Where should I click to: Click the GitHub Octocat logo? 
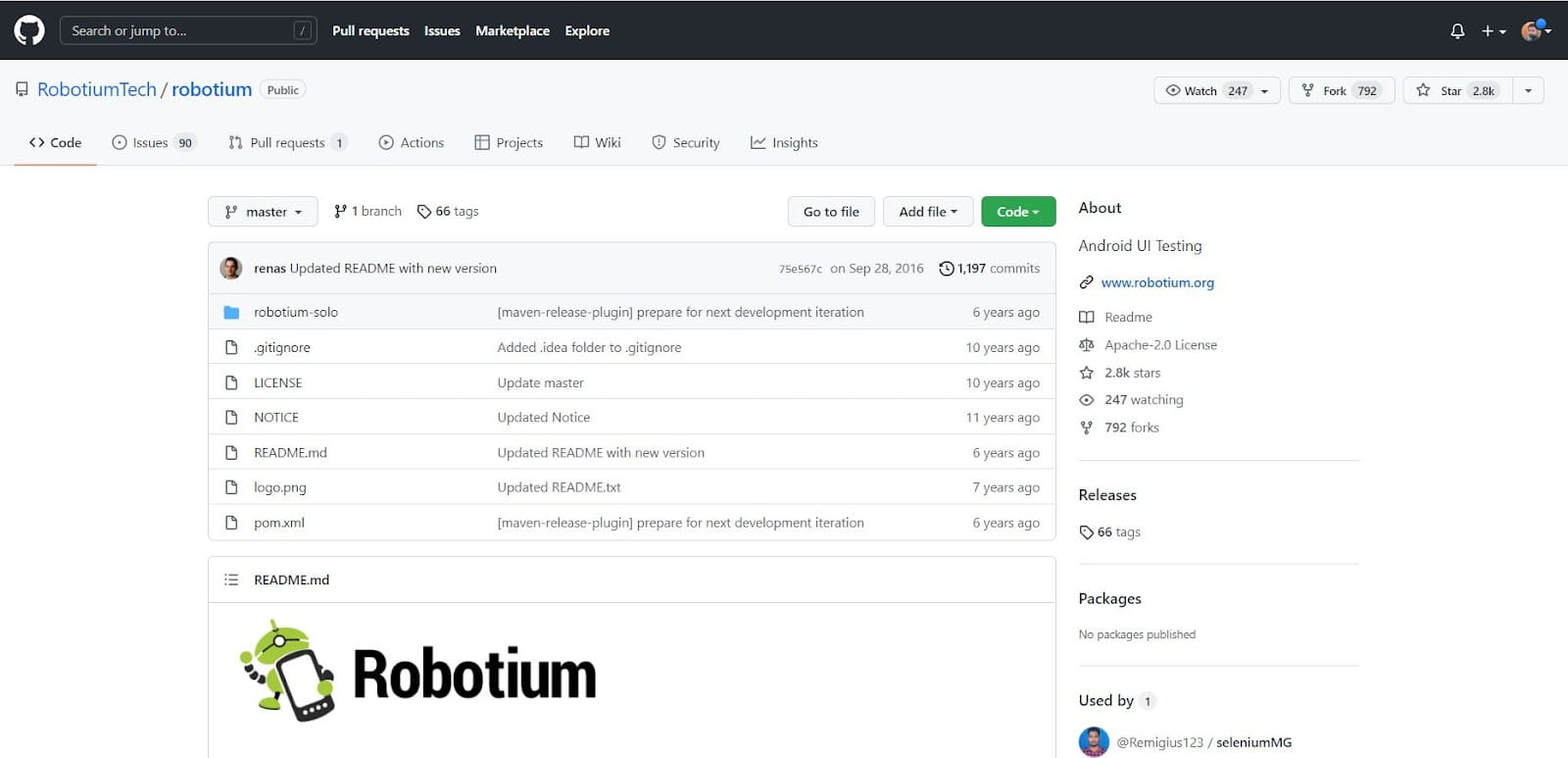click(29, 30)
